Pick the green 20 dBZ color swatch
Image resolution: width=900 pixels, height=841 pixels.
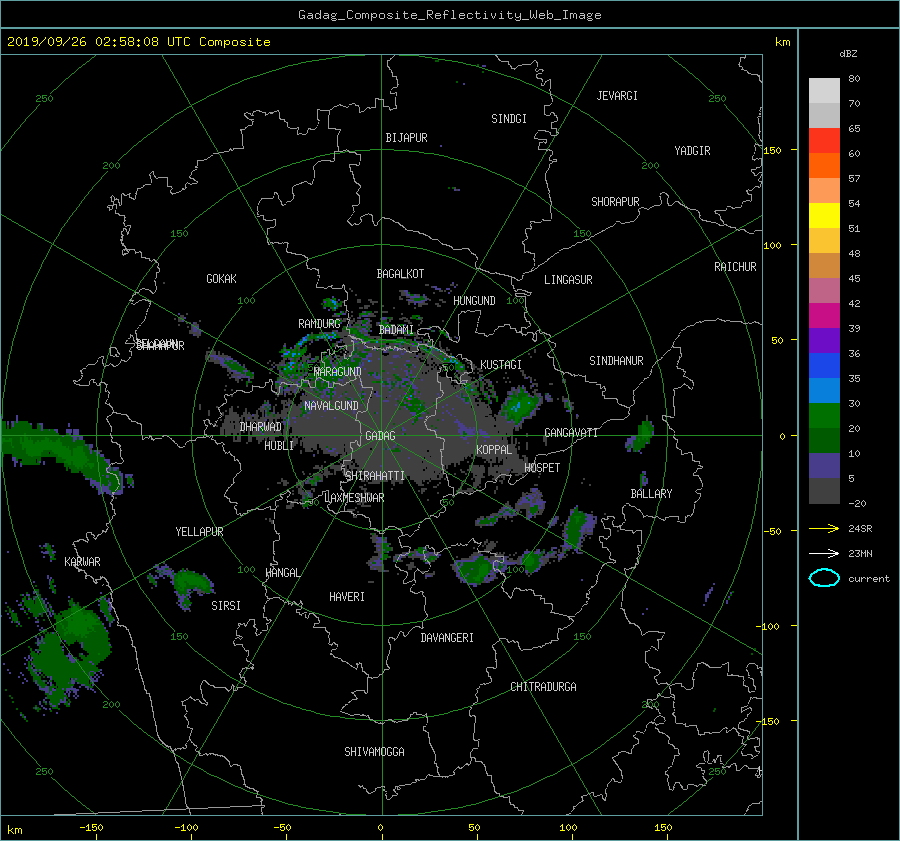click(x=824, y=416)
